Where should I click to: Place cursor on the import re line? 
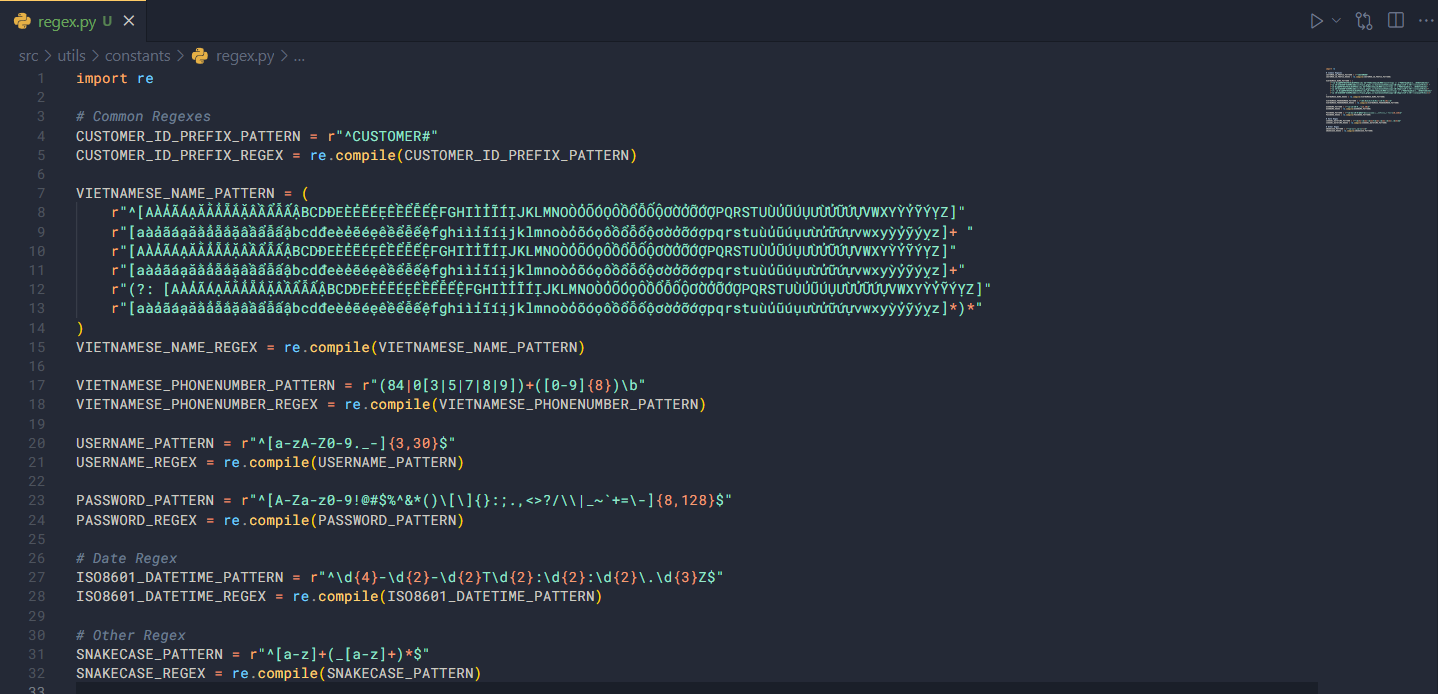click(114, 78)
